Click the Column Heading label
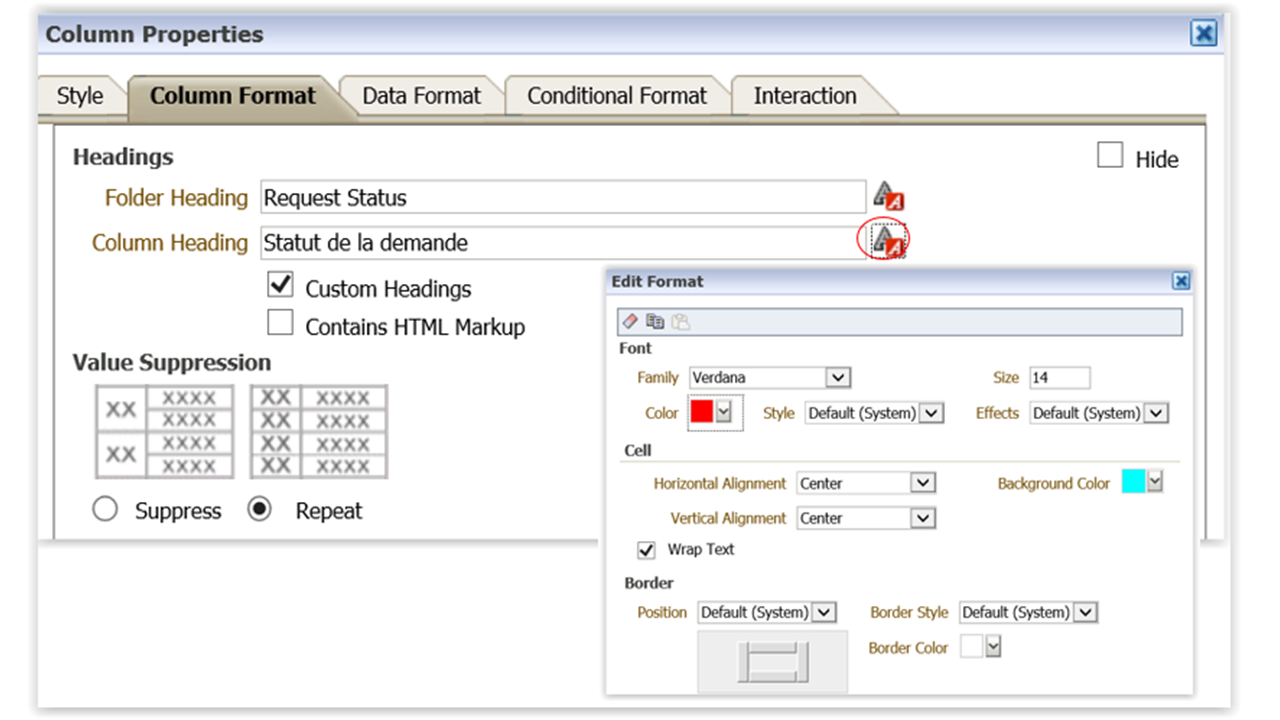Screen dimensions: 1280x720 [170, 243]
